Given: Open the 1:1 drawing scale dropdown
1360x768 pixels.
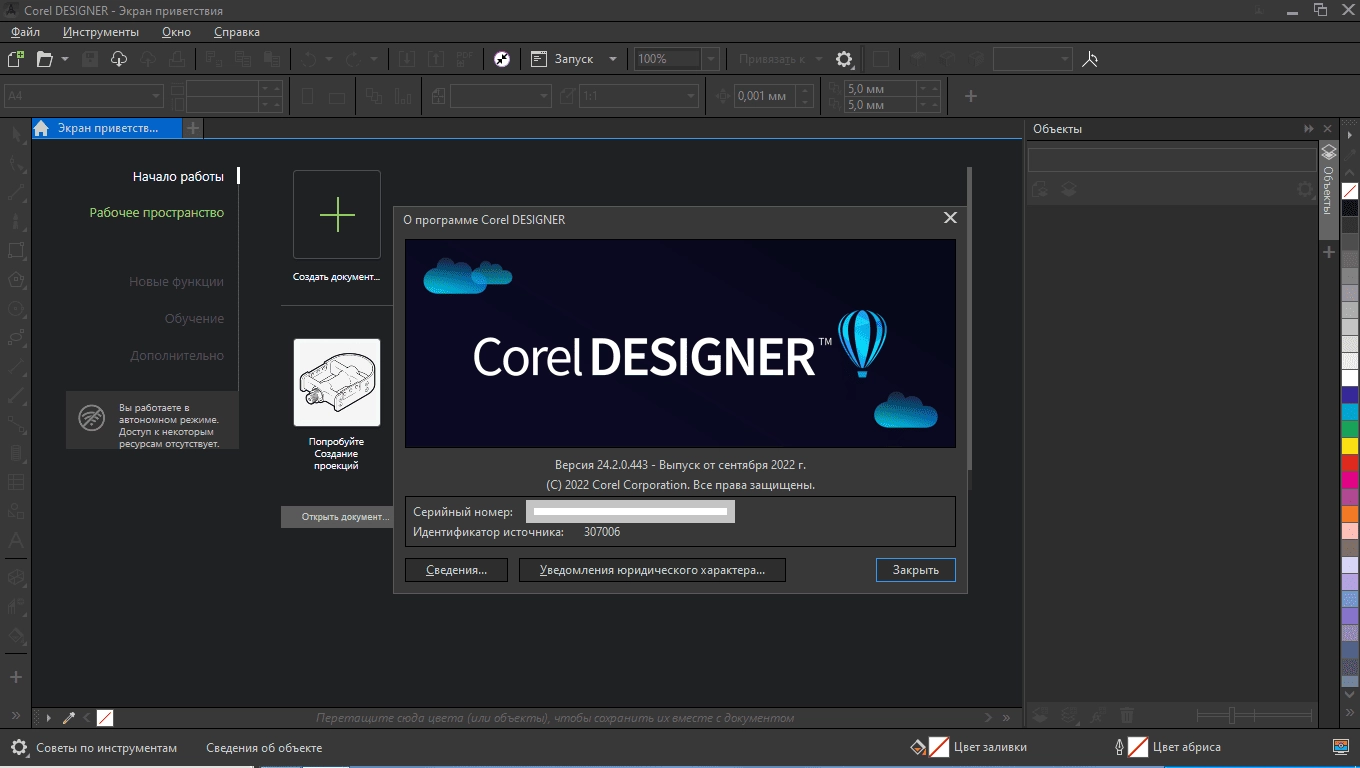Looking at the screenshot, I should pyautogui.click(x=691, y=96).
